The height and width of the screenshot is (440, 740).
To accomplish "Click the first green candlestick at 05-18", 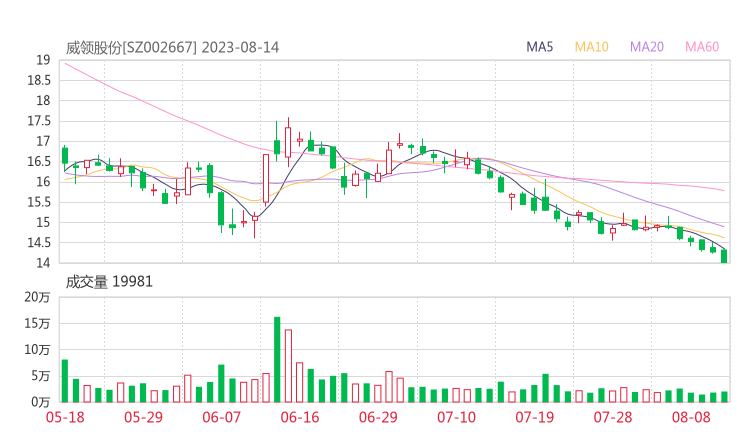I will click(x=65, y=156).
